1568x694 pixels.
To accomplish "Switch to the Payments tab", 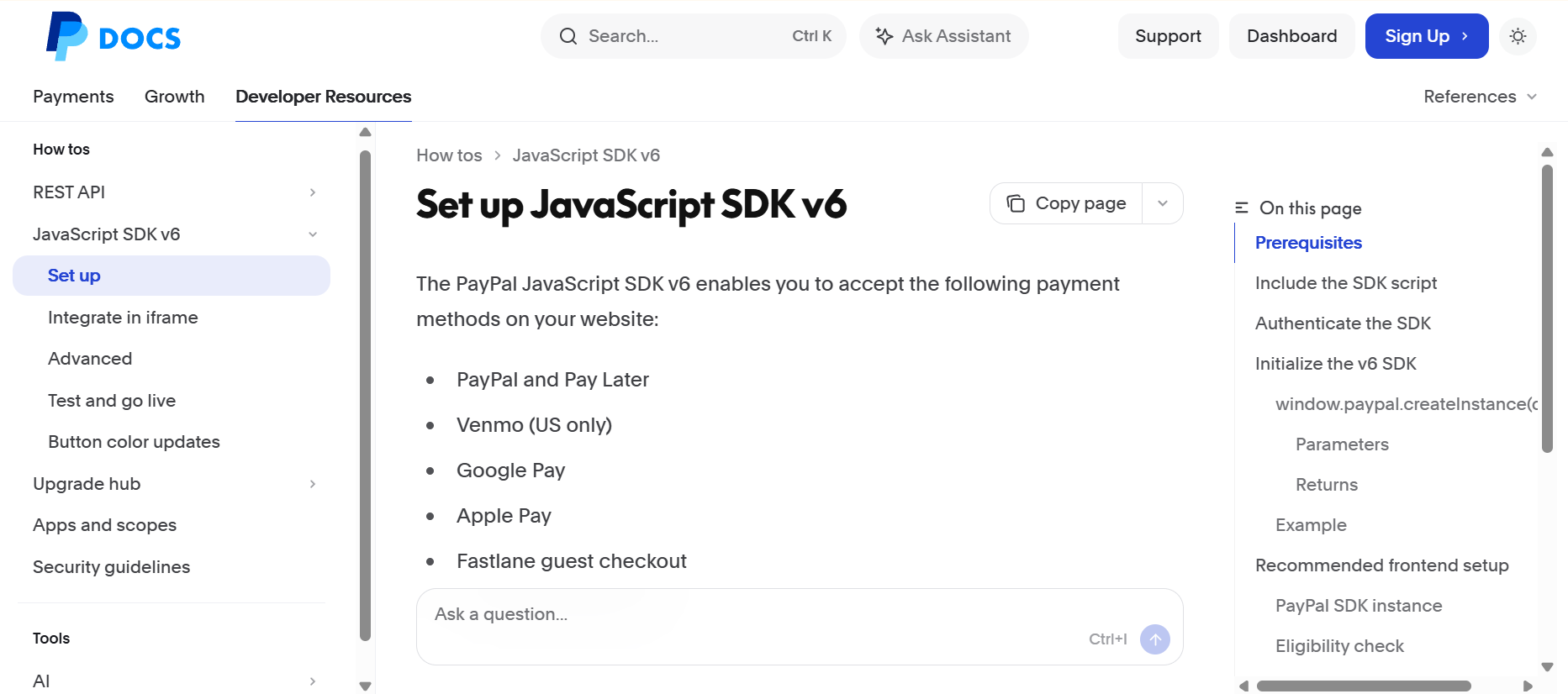I will 73,97.
